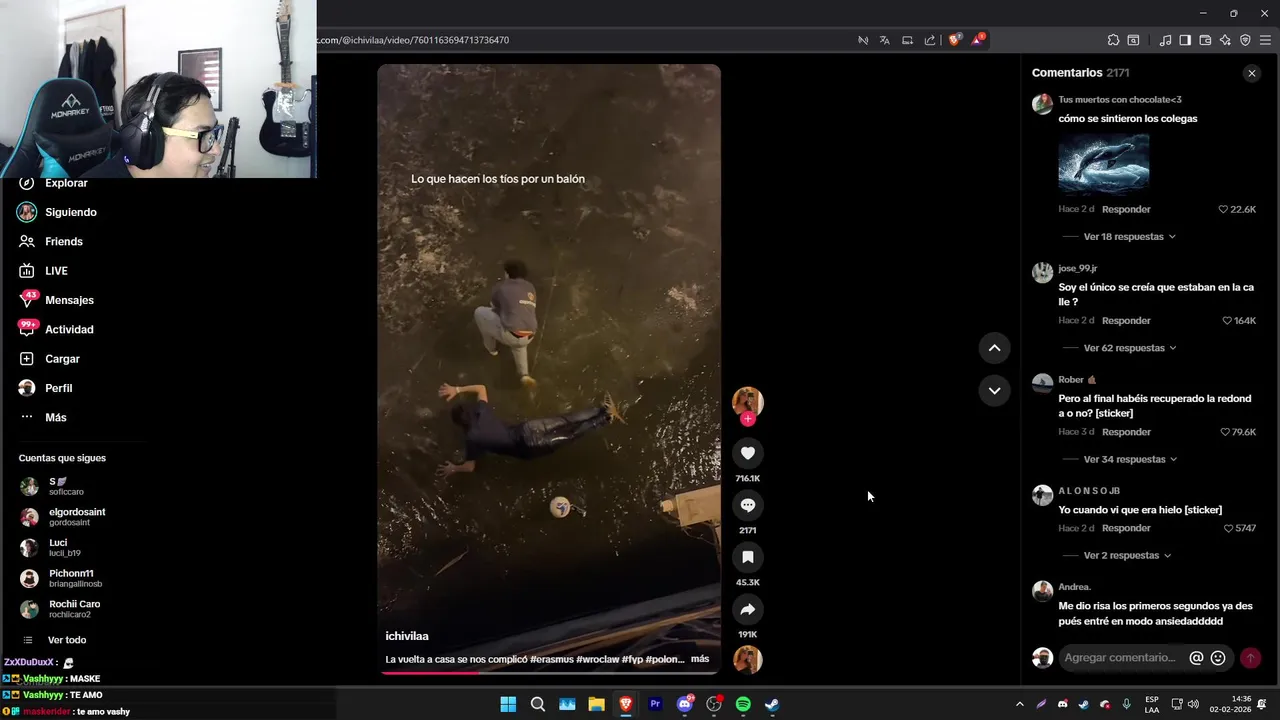
Task: Share the page via address bar share icon
Action: tap(930, 40)
